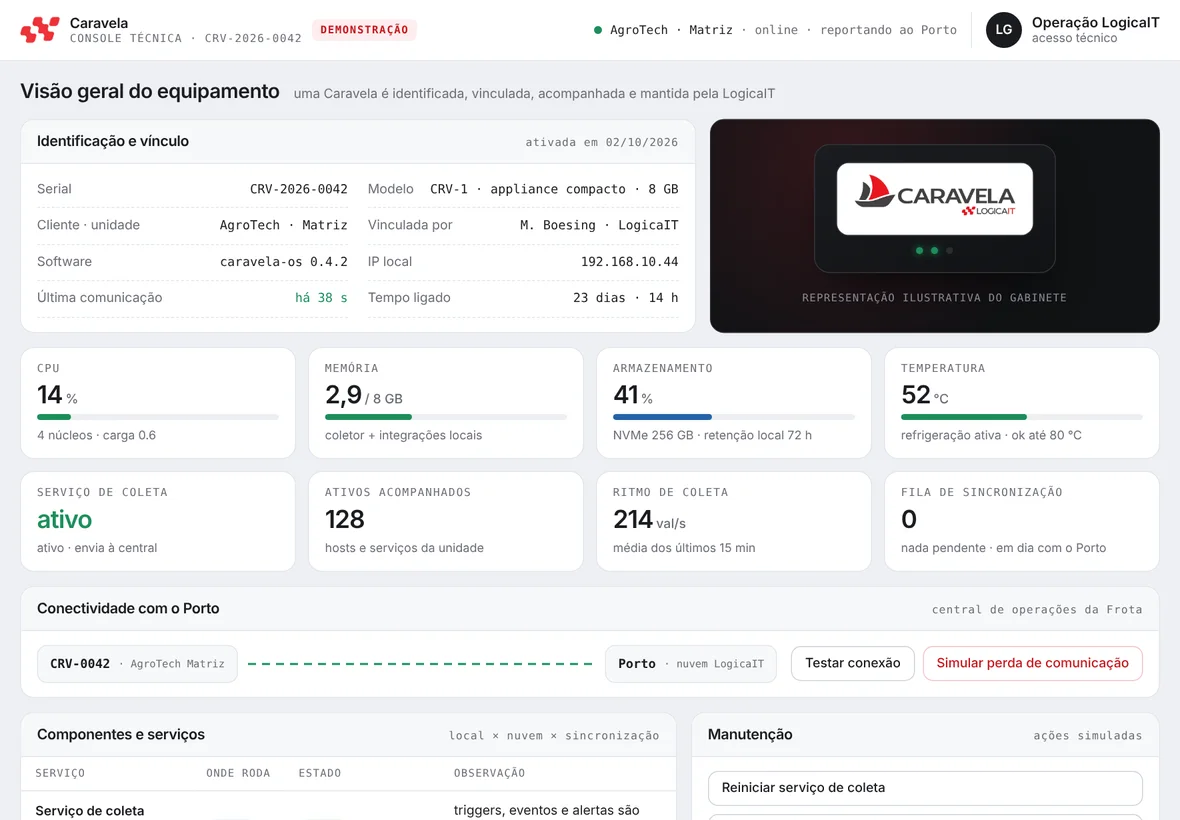Click the Armazenamento progress bar
This screenshot has width=1180, height=820.
point(734,417)
